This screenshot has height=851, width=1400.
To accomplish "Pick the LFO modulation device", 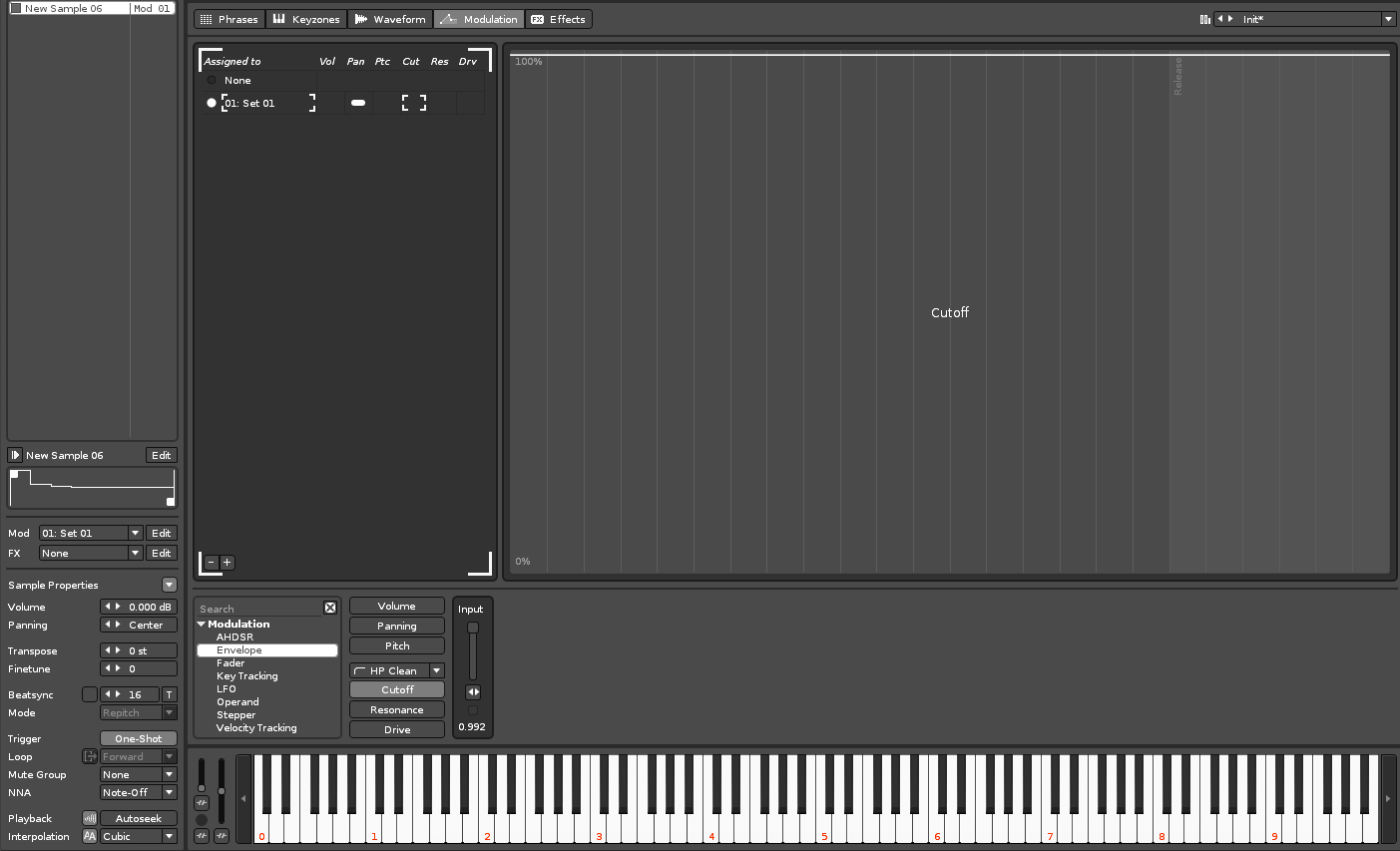I will [227, 689].
